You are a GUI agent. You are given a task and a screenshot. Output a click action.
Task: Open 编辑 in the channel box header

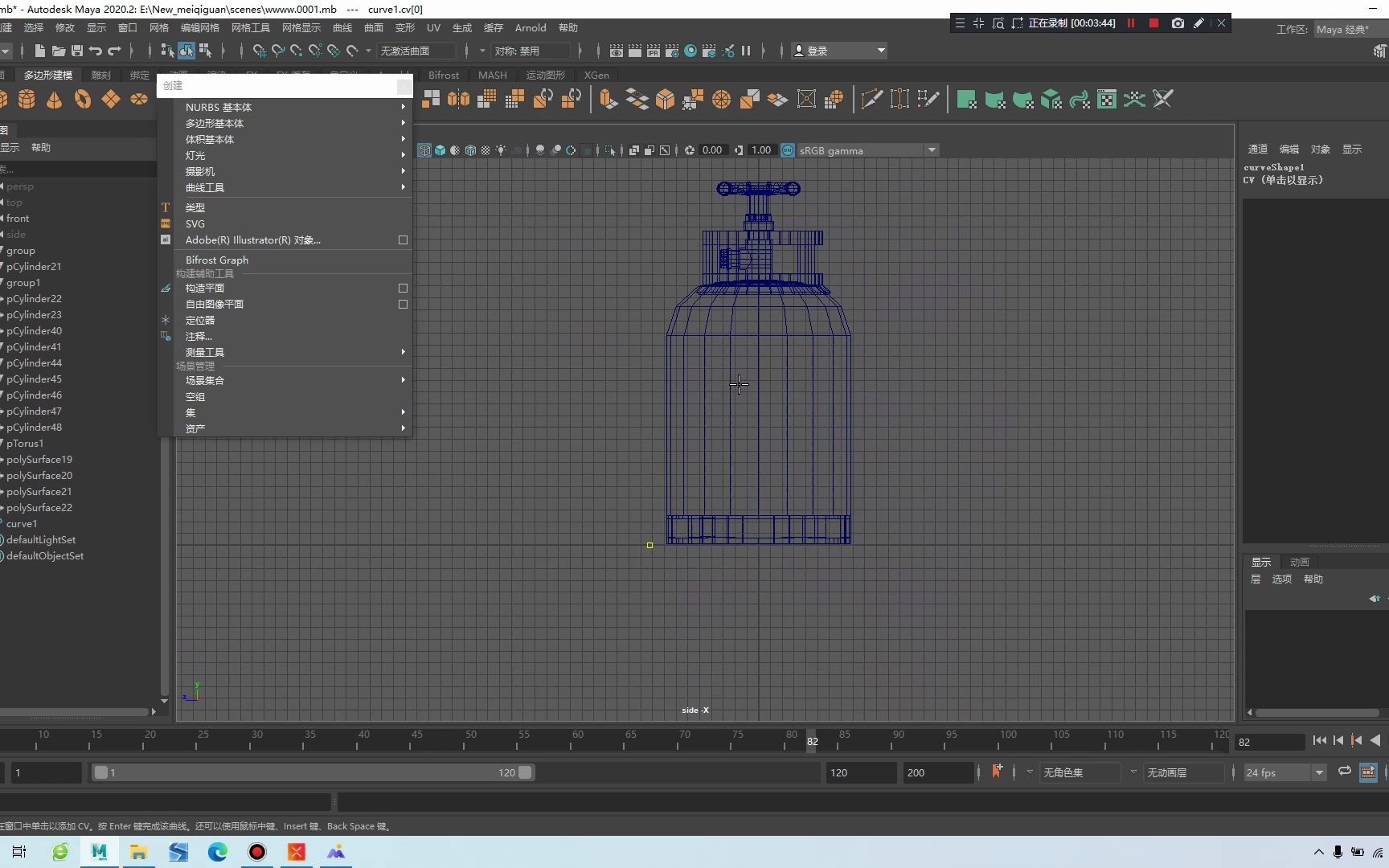(1289, 149)
